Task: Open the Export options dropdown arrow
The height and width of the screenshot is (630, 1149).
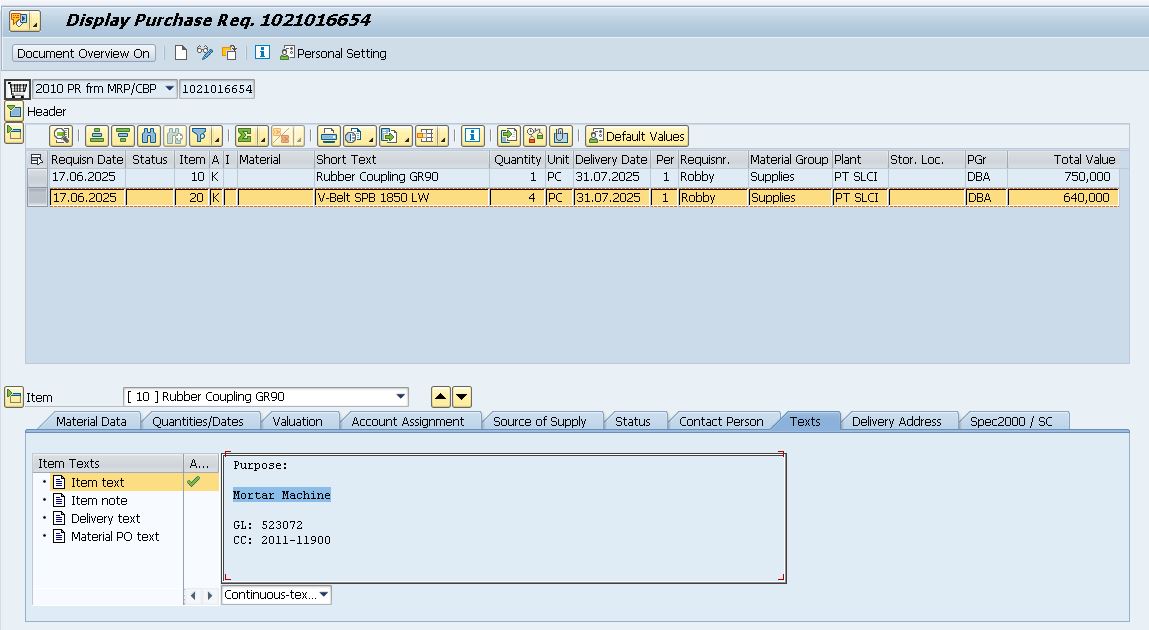Action: [407, 136]
